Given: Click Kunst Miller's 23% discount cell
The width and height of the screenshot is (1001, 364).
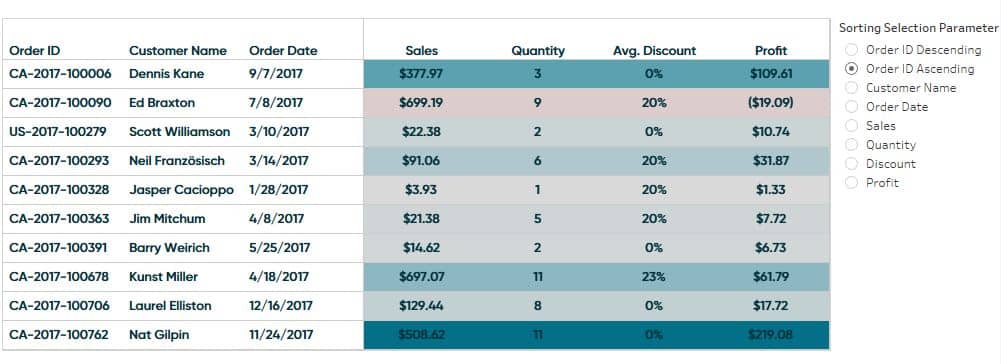Looking at the screenshot, I should [654, 277].
